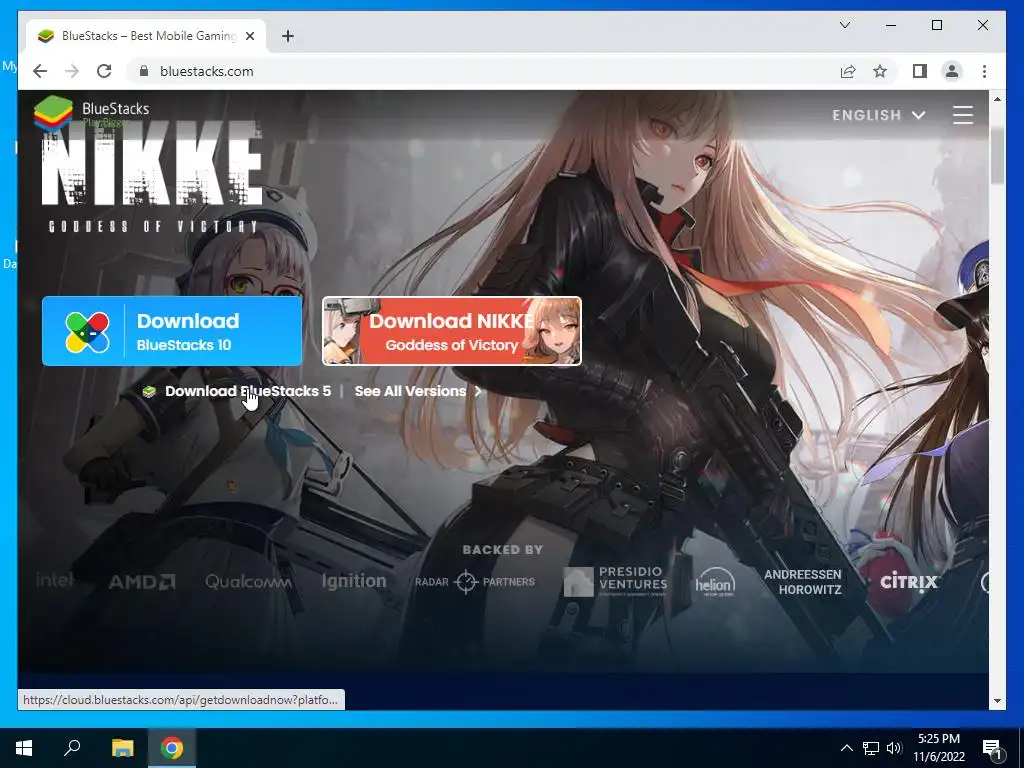1024x768 pixels.
Task: Open the Chrome three-dot menu
Action: [x=984, y=71]
